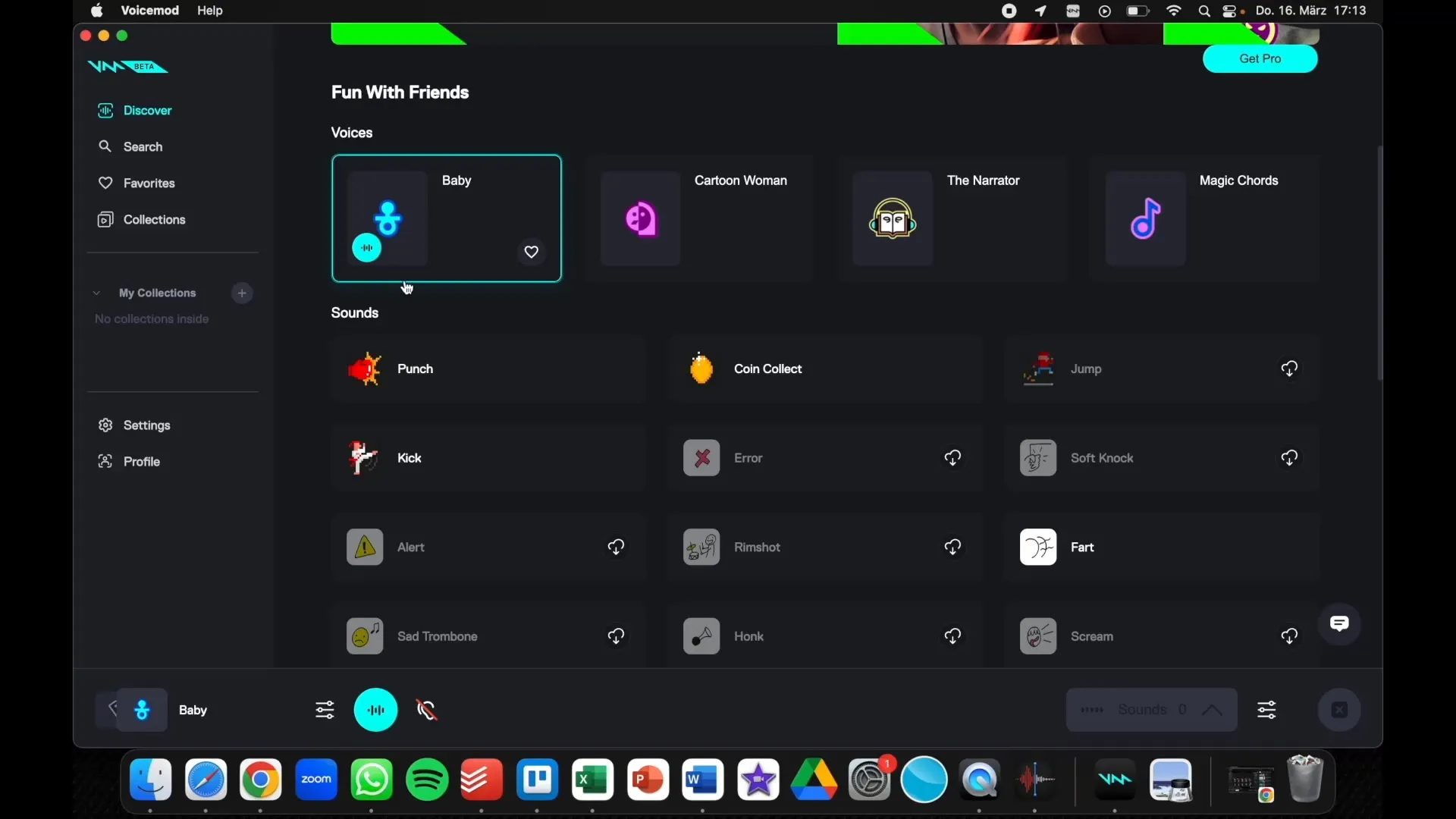Click the voice settings sliders icon
Image resolution: width=1456 pixels, height=819 pixels.
click(324, 709)
